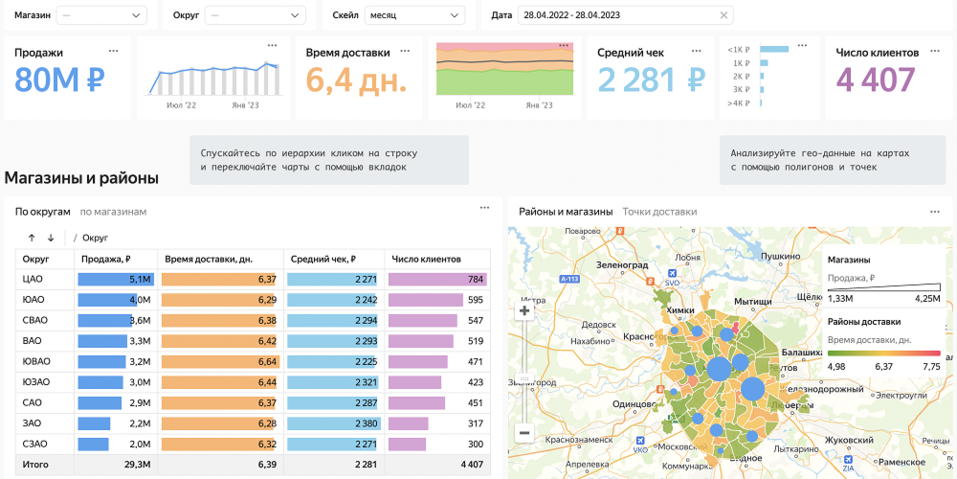957x479 pixels.
Task: Expand the Округ filter dropdown
Action: (252, 16)
